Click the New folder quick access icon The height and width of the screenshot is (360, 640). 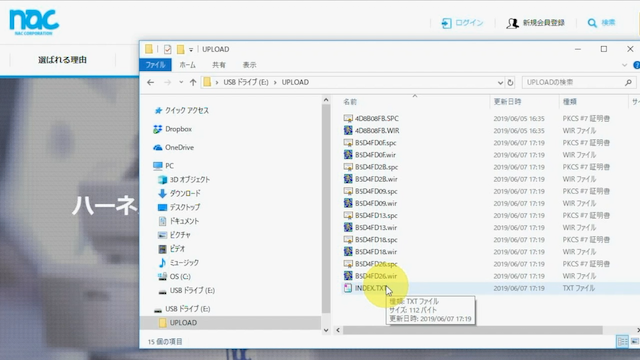coord(180,49)
